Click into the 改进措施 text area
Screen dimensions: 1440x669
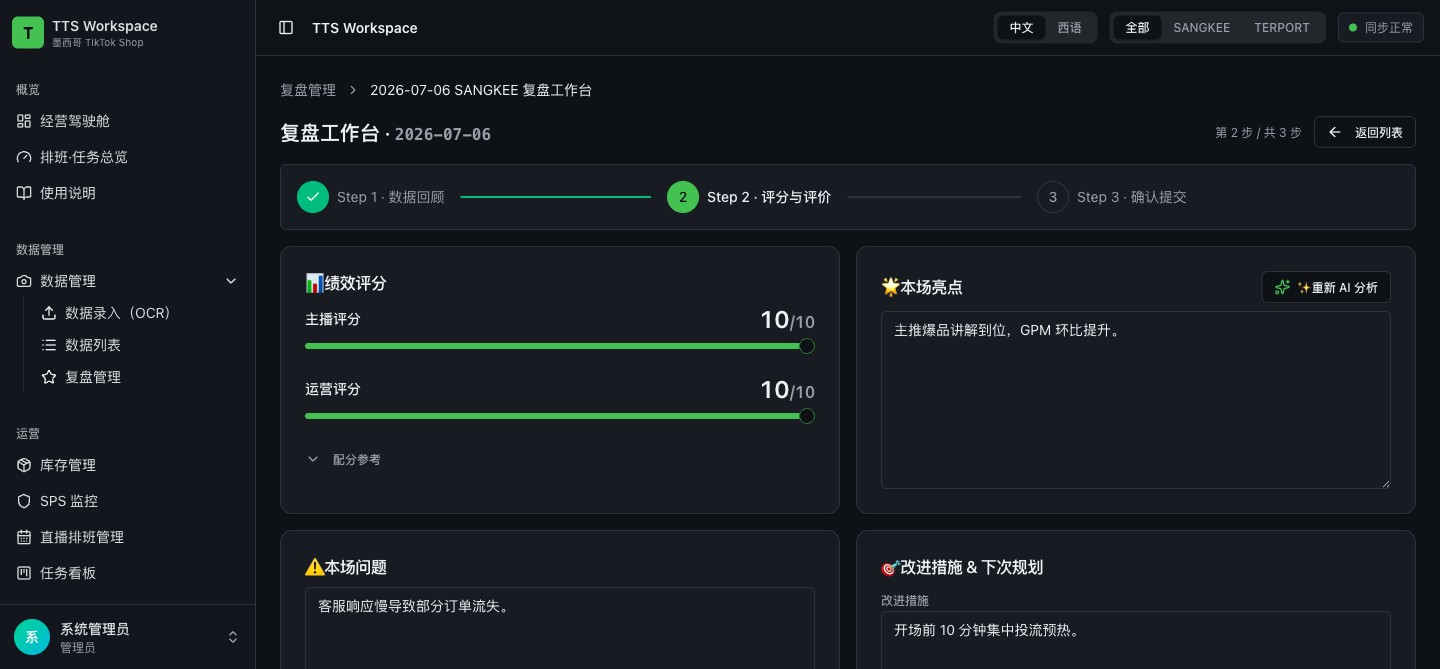point(1136,640)
